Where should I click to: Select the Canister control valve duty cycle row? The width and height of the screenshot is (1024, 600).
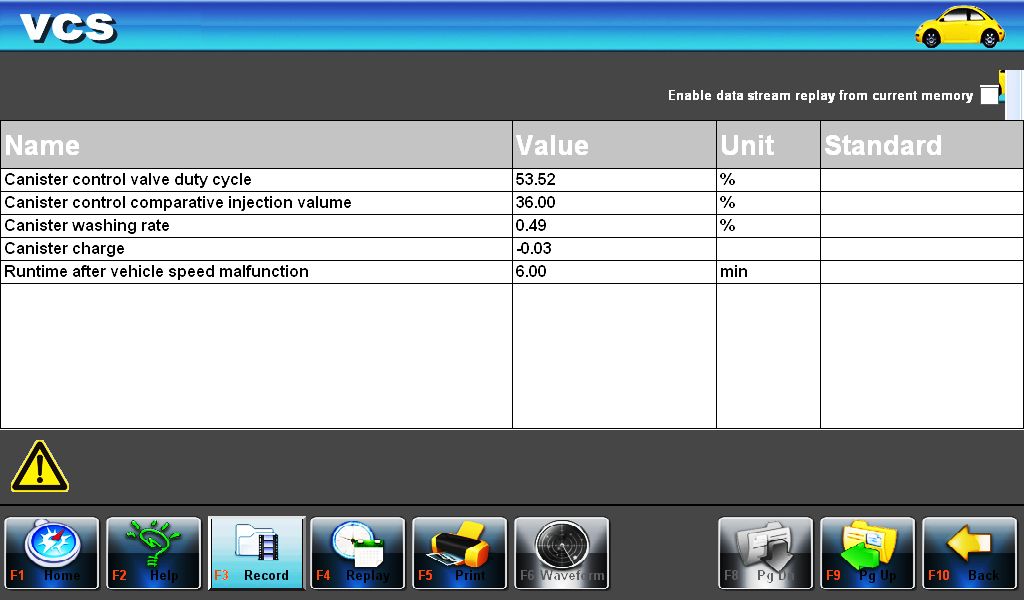(512, 180)
